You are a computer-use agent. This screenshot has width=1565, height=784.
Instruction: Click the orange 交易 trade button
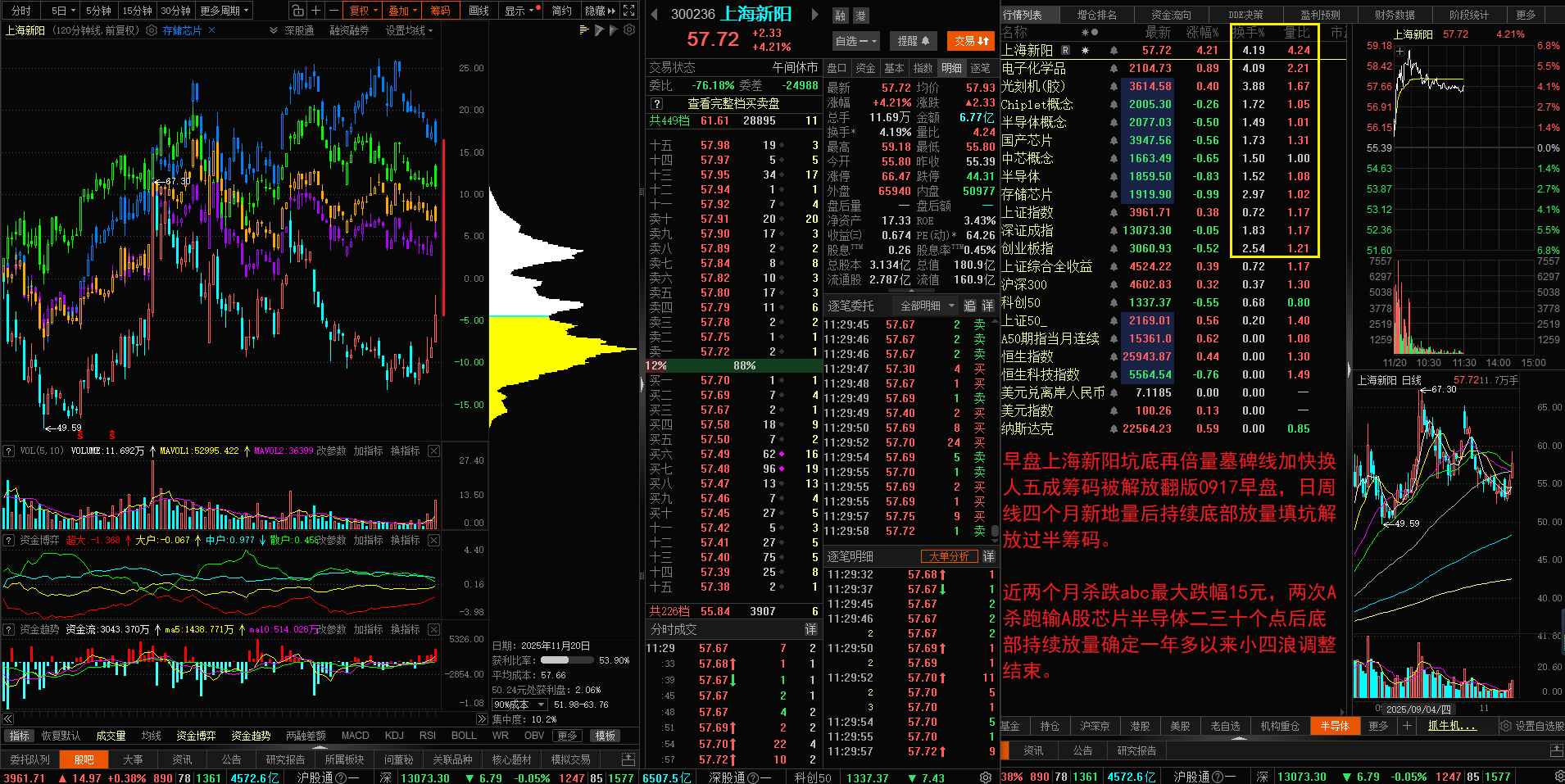click(971, 40)
